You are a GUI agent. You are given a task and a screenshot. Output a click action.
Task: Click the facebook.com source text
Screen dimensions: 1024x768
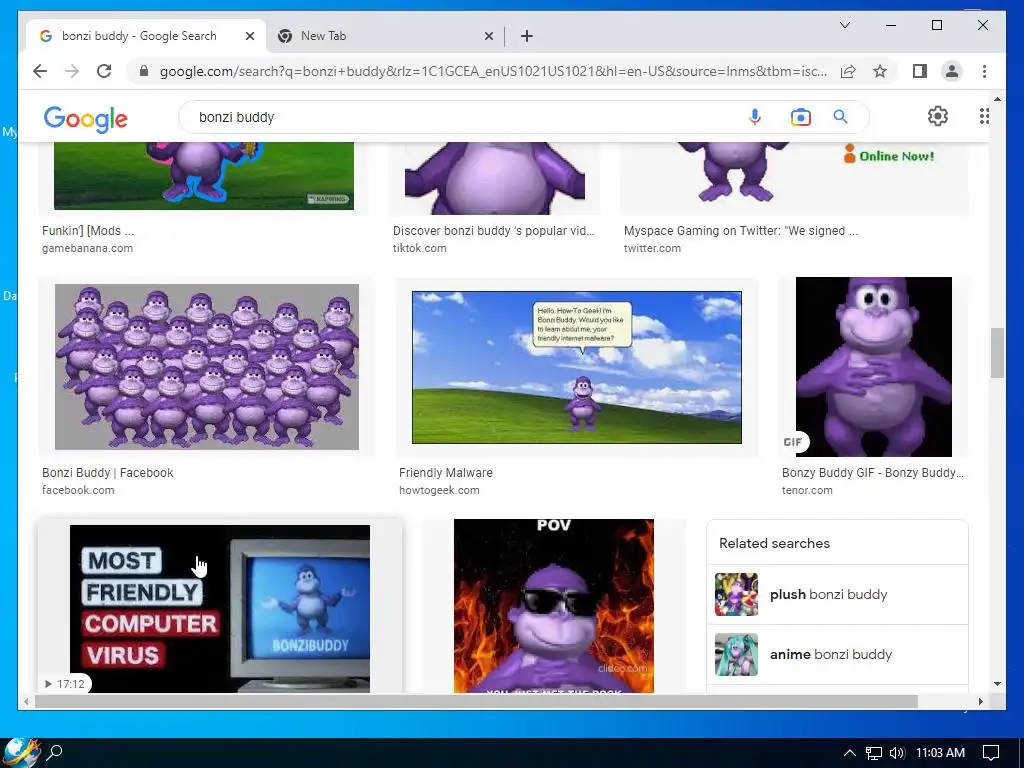[78, 490]
